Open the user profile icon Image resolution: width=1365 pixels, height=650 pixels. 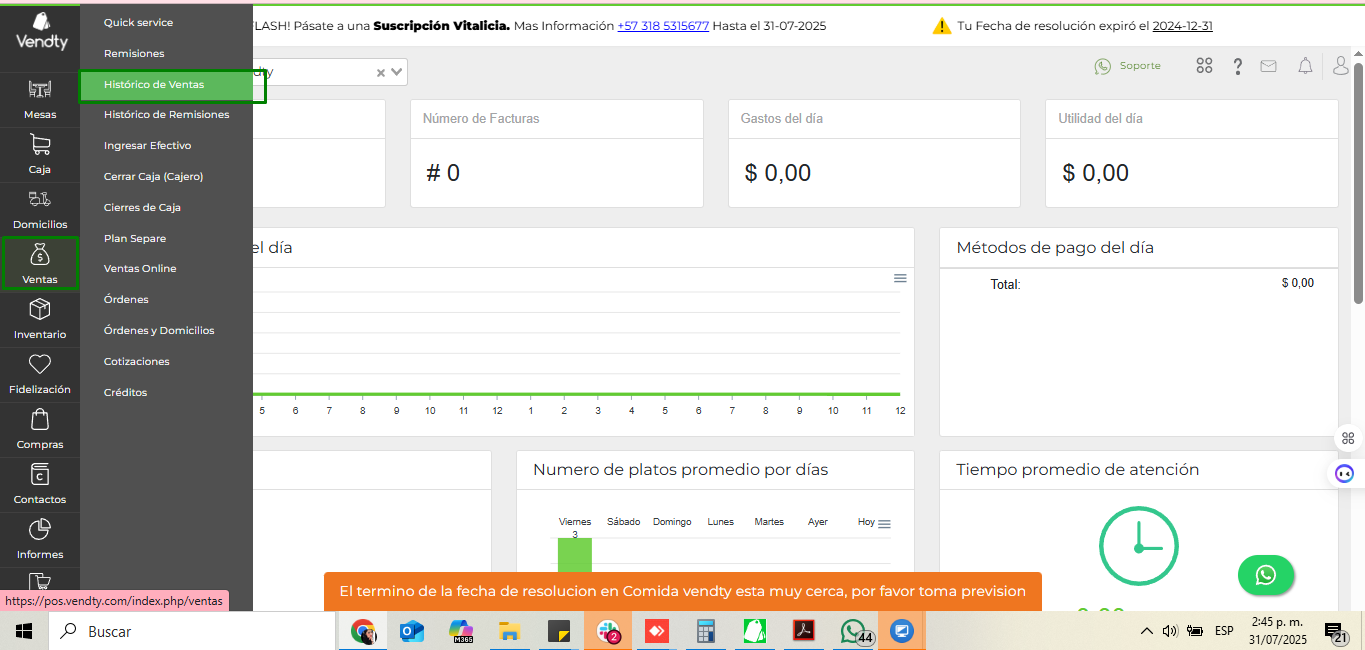click(1341, 66)
